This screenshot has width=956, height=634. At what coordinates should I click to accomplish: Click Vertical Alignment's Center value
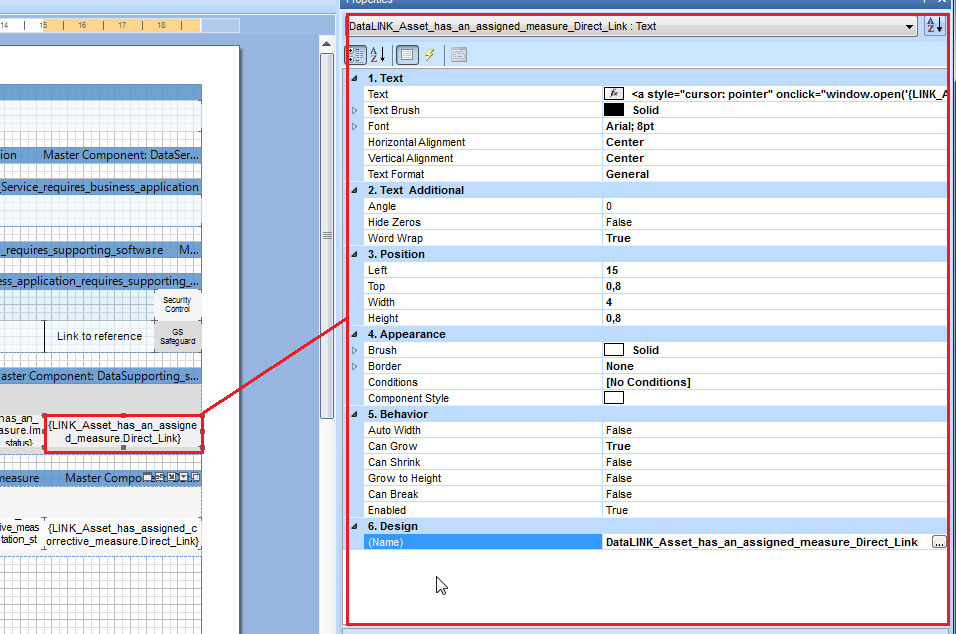coord(625,158)
